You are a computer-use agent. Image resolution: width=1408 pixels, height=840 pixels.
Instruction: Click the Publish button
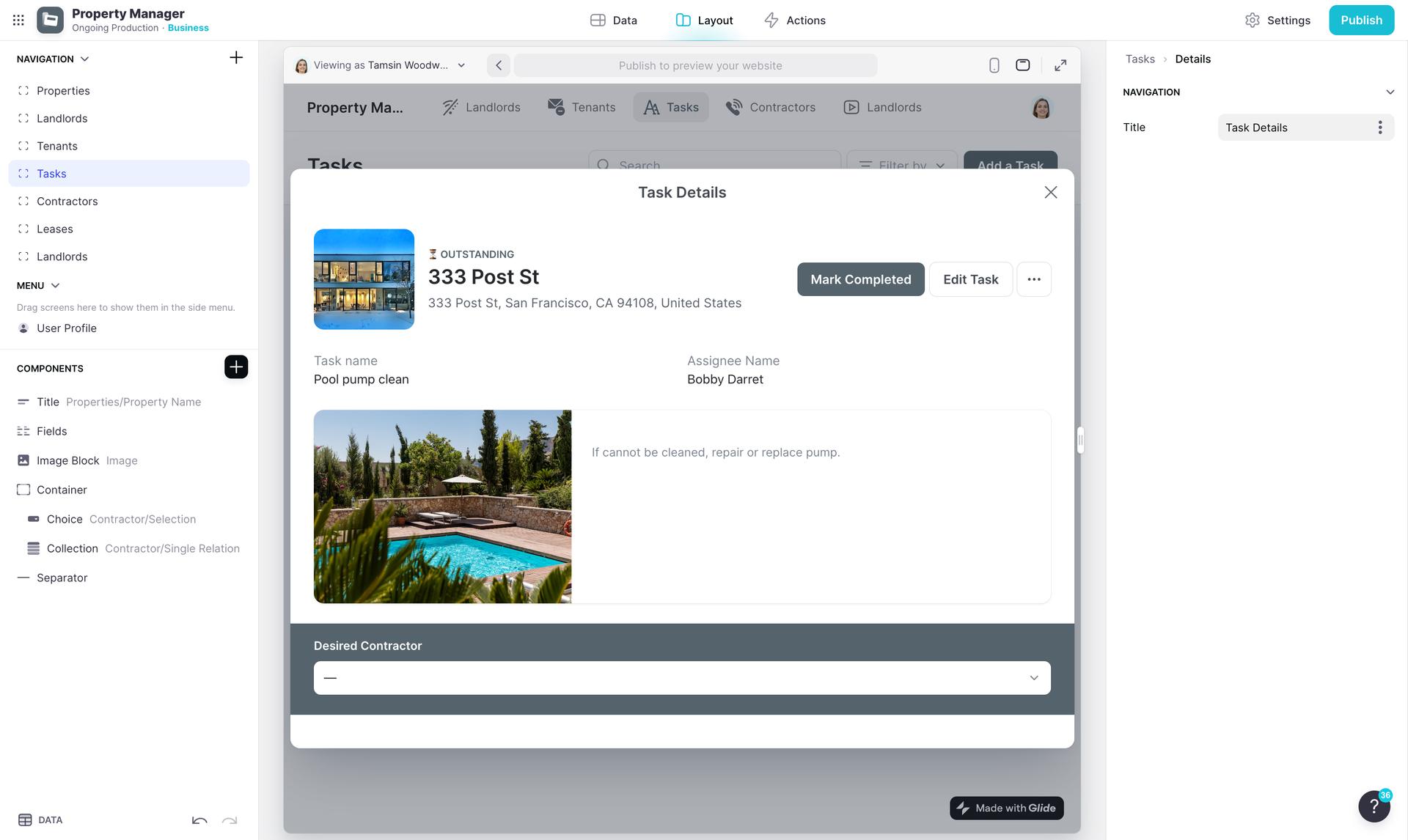click(x=1361, y=21)
